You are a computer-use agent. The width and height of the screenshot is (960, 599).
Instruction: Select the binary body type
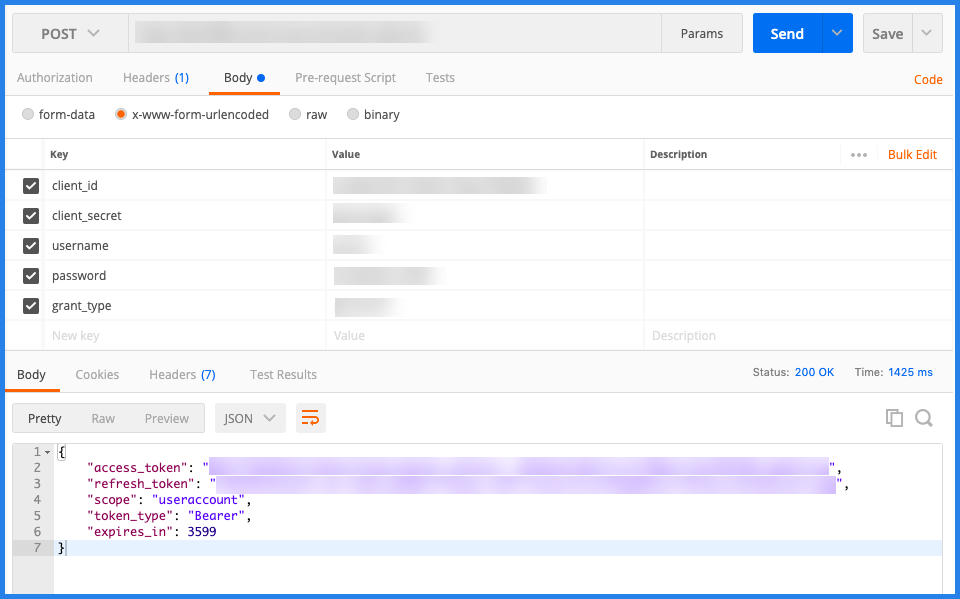pyautogui.click(x=353, y=115)
